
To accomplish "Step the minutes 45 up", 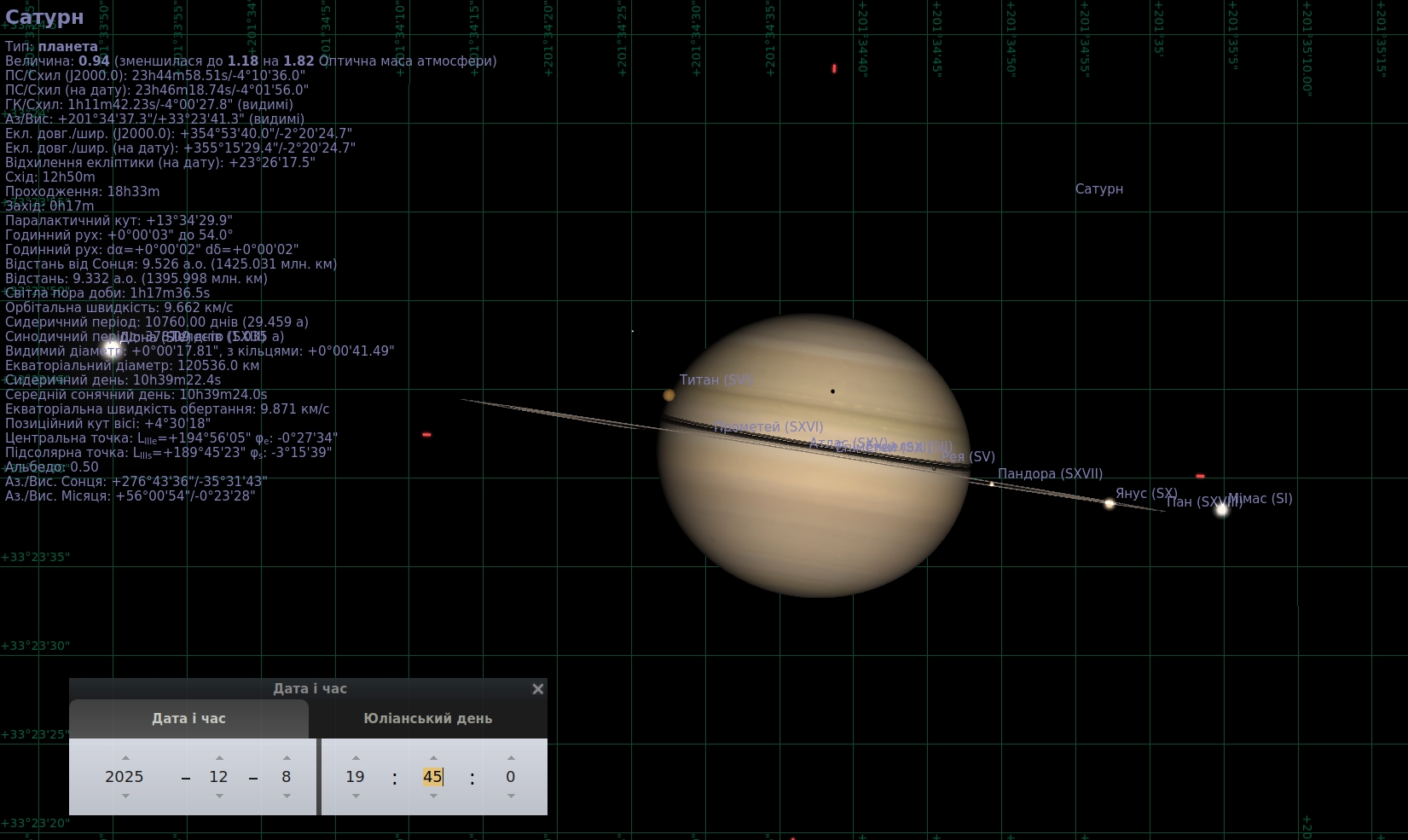I will point(433,758).
